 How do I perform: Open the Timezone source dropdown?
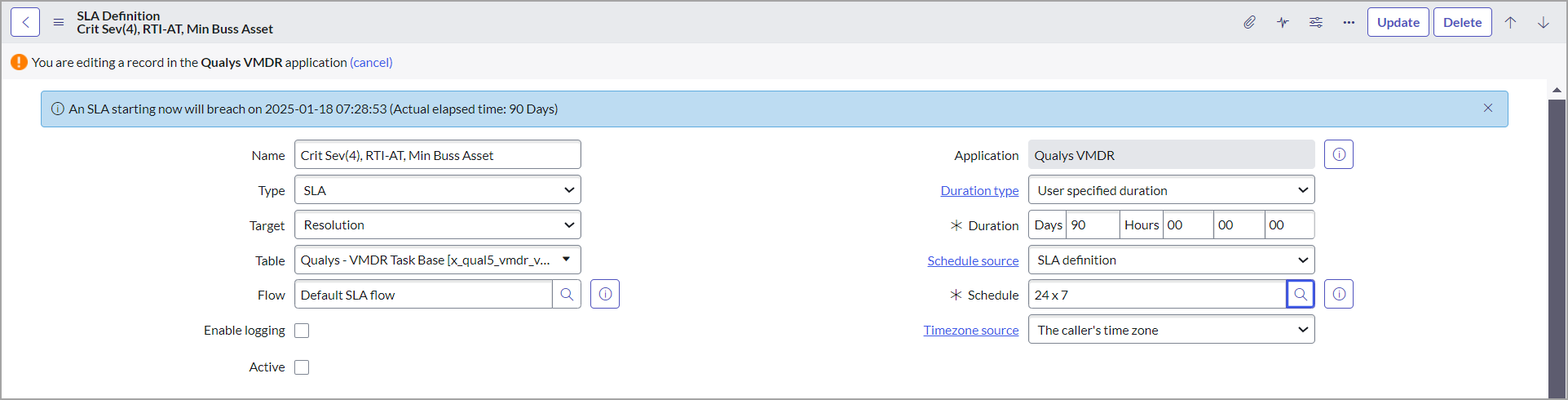[x=1171, y=330]
